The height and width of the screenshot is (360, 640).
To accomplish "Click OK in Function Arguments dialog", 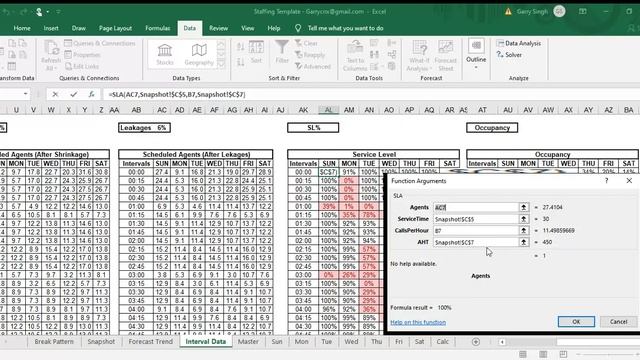I will point(576,322).
